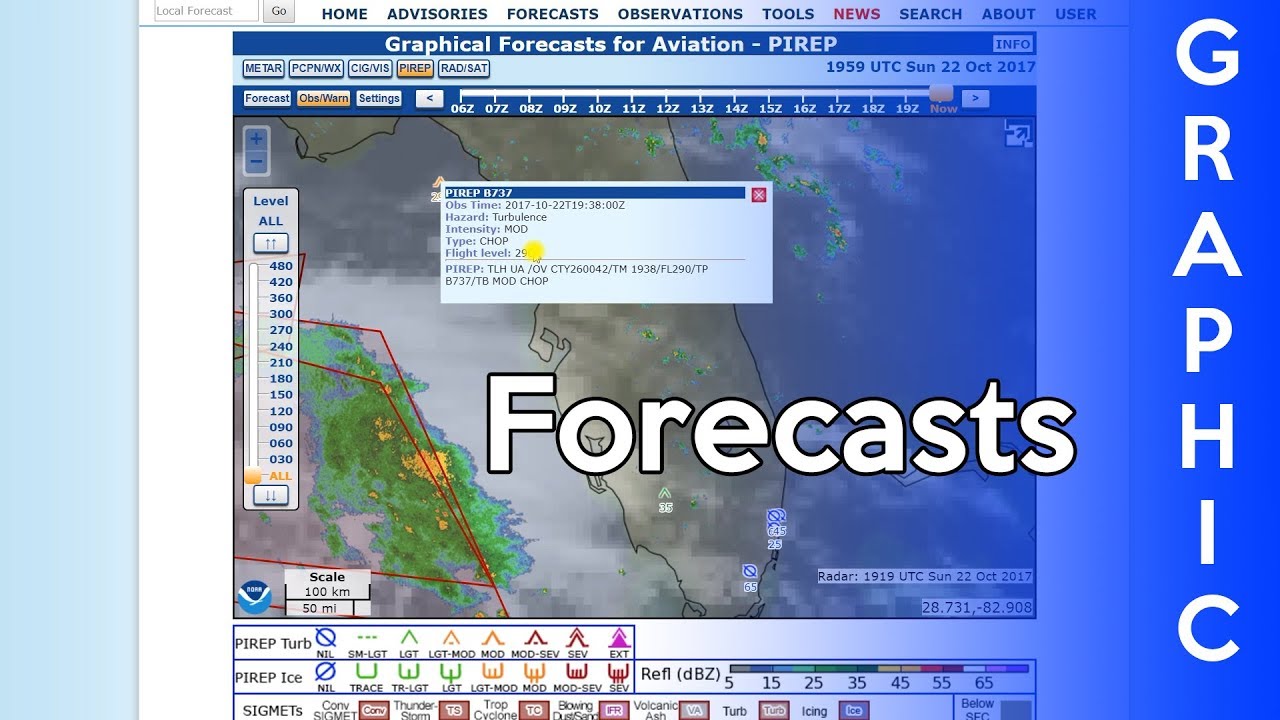Click the orange level slider handle at ALL
Screen dimensions: 1280x720
pos(253,476)
